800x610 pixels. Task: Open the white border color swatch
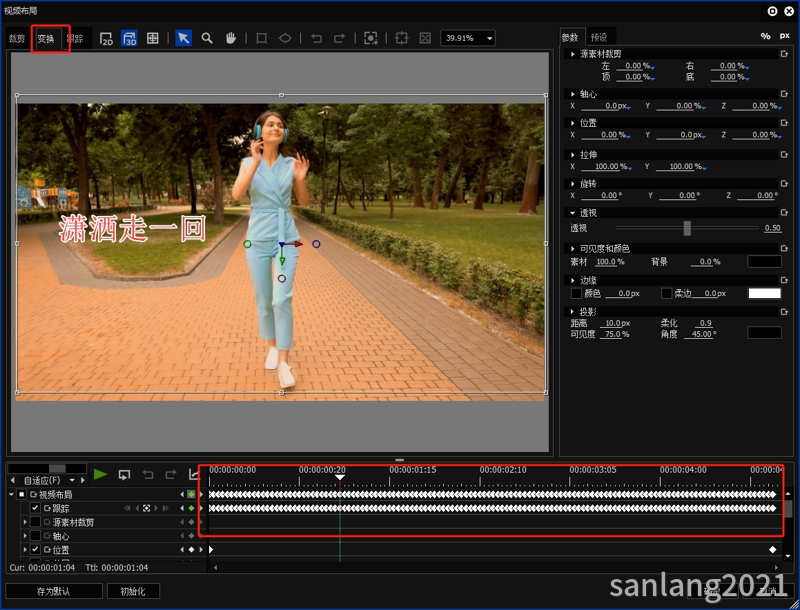coord(764,293)
